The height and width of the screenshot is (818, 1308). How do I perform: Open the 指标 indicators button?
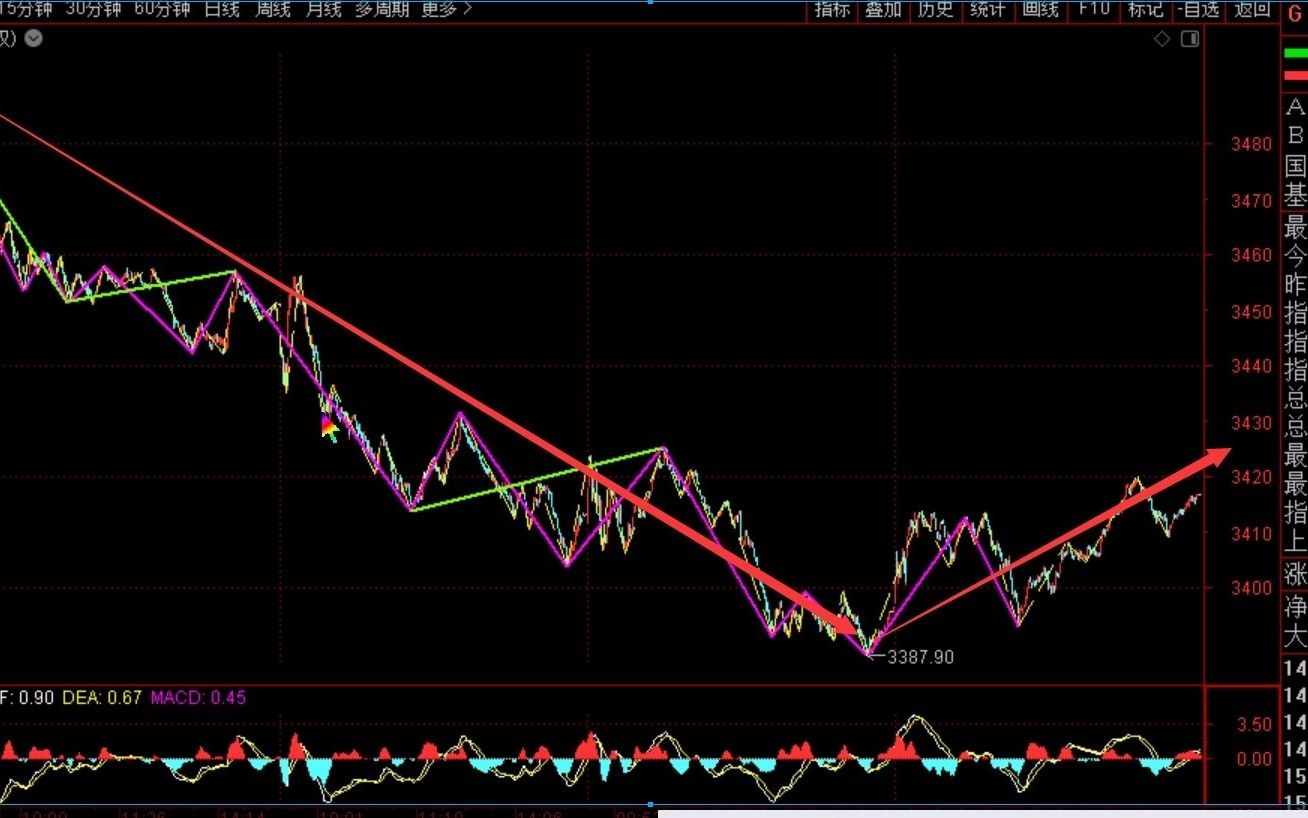coord(832,9)
